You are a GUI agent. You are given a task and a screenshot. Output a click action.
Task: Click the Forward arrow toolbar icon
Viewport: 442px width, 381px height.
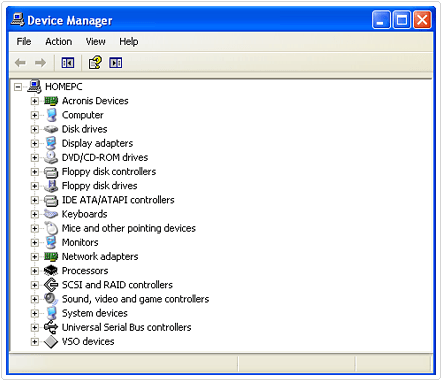coord(40,63)
